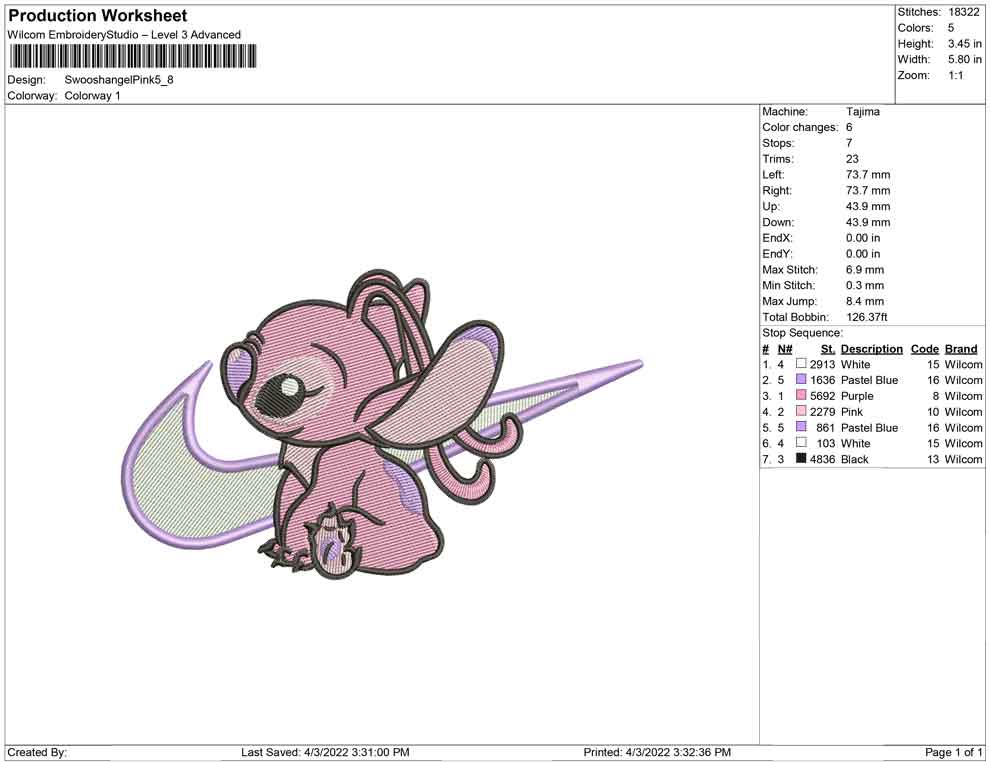
Task: Click the Pastel Blue swatch with 861 stitches
Action: tap(801, 427)
